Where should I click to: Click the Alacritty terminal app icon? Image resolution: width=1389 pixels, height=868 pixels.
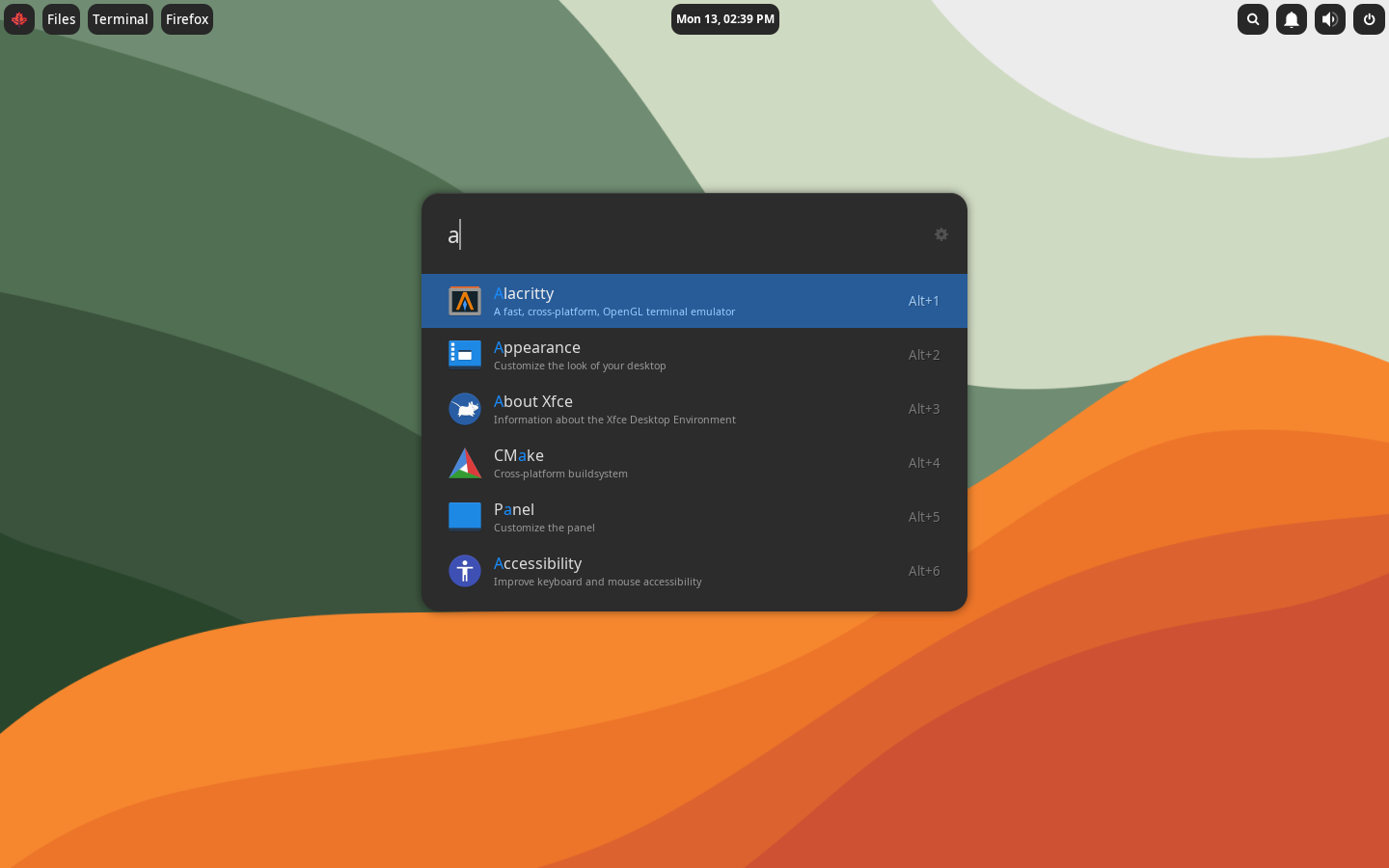[x=465, y=301]
